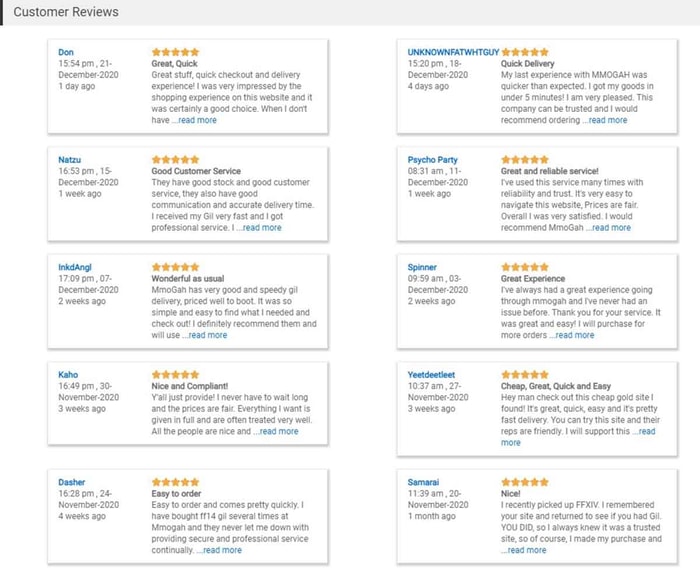Open the Spinner reviewer name link
This screenshot has height=575, width=700.
tap(422, 267)
